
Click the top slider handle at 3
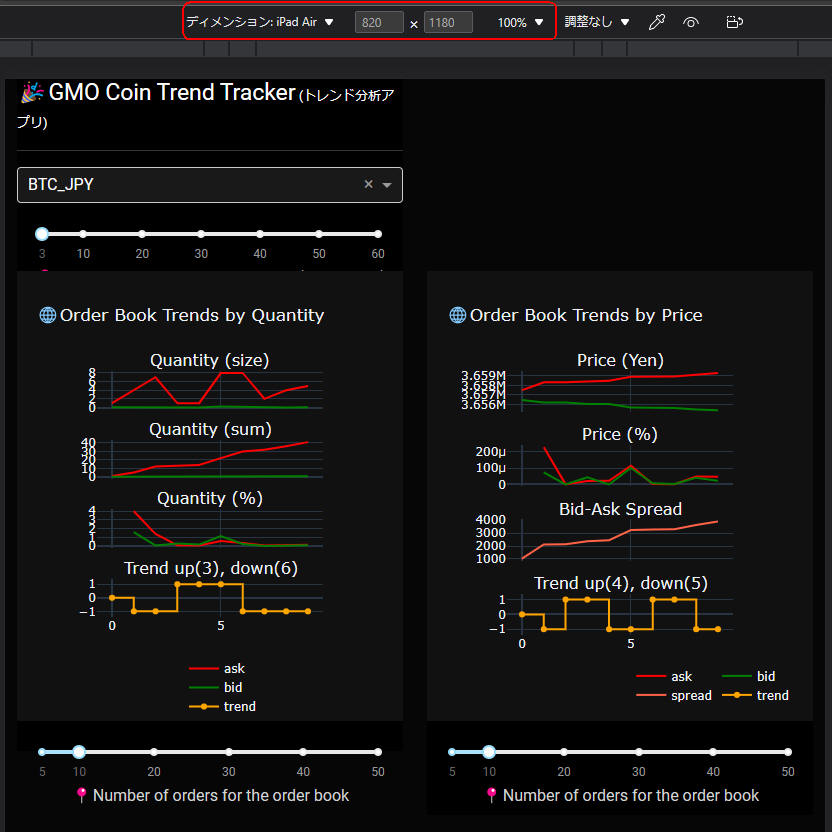click(42, 234)
